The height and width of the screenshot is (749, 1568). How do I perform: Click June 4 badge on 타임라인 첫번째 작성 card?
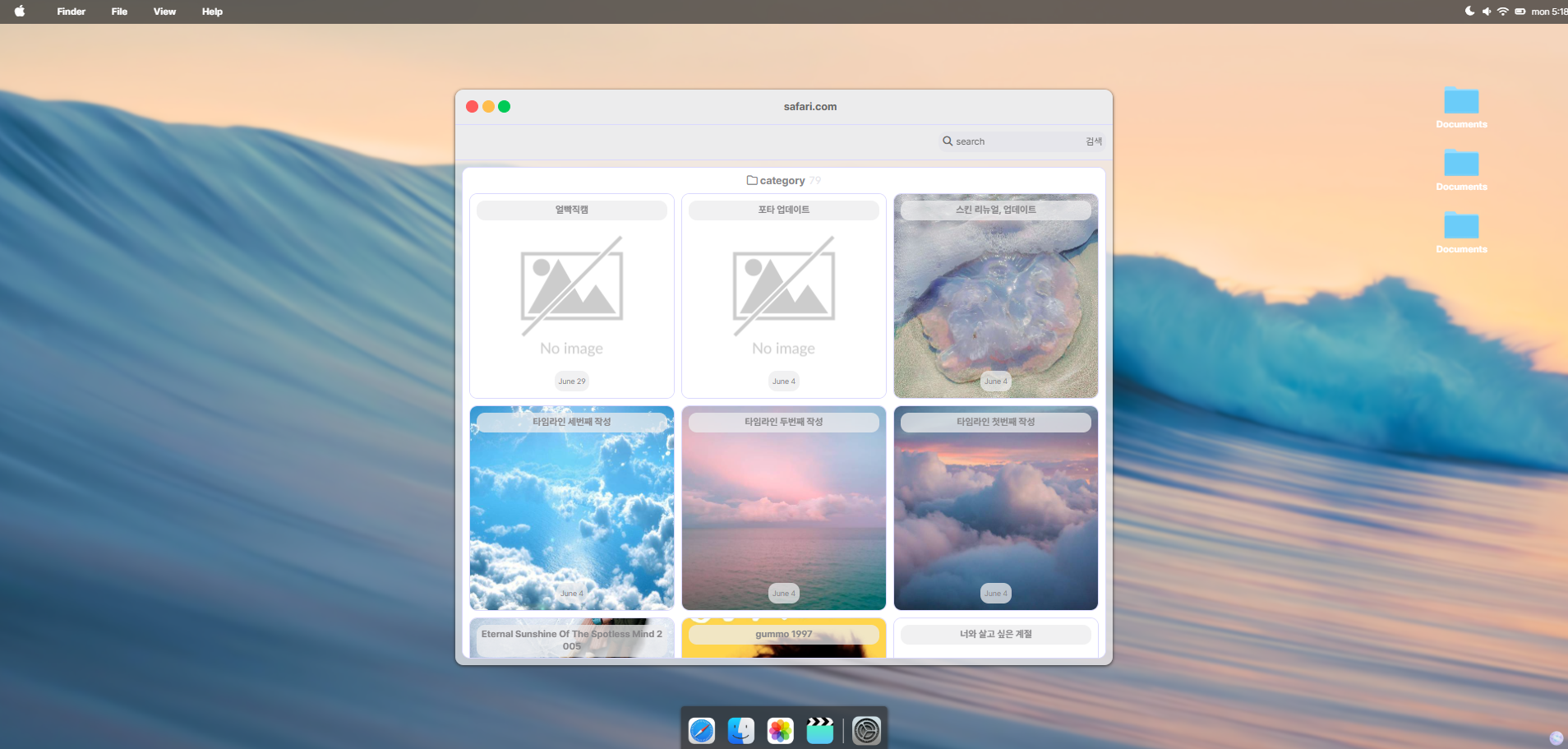pyautogui.click(x=996, y=593)
